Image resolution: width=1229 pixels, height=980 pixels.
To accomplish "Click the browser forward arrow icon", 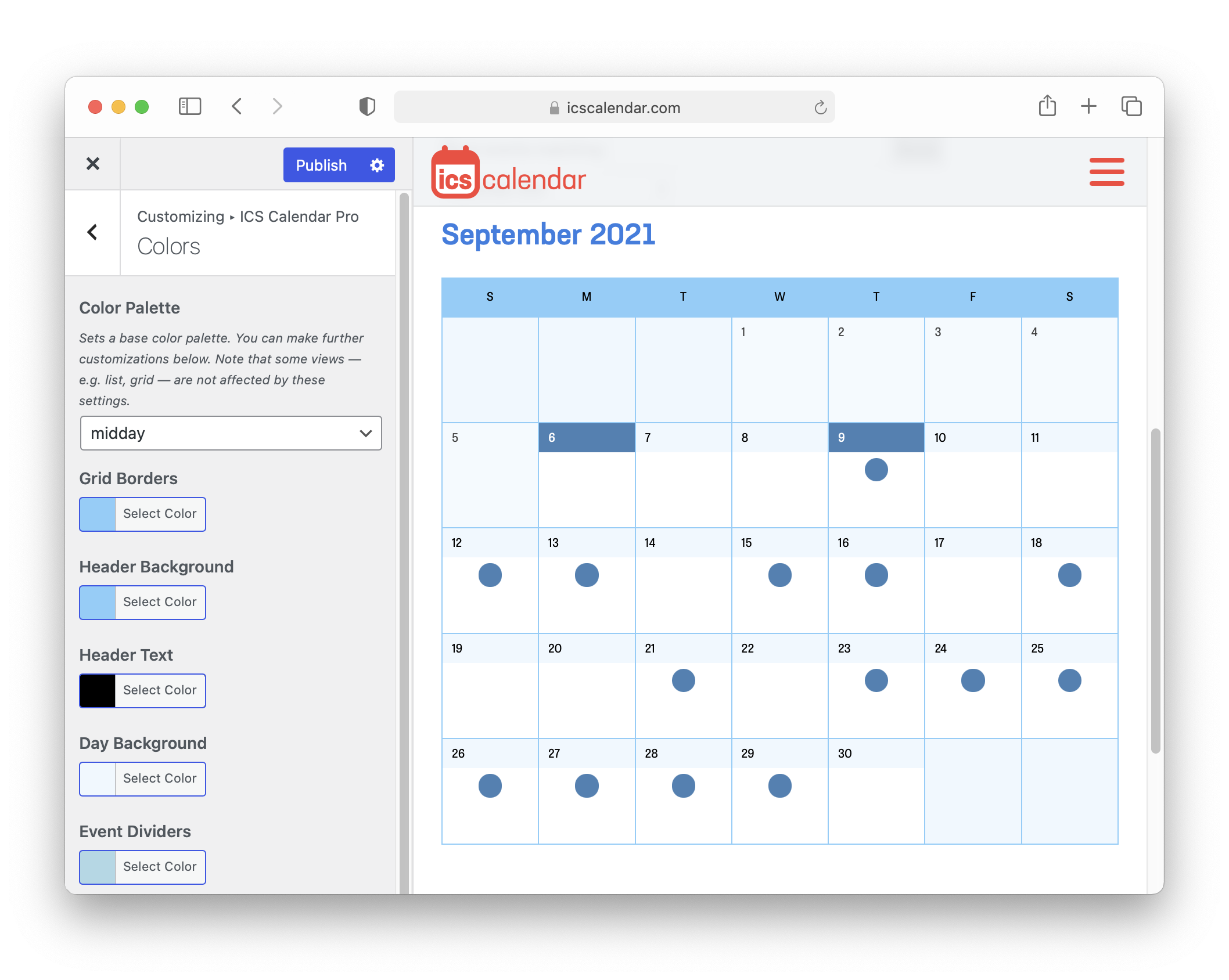I will point(277,107).
